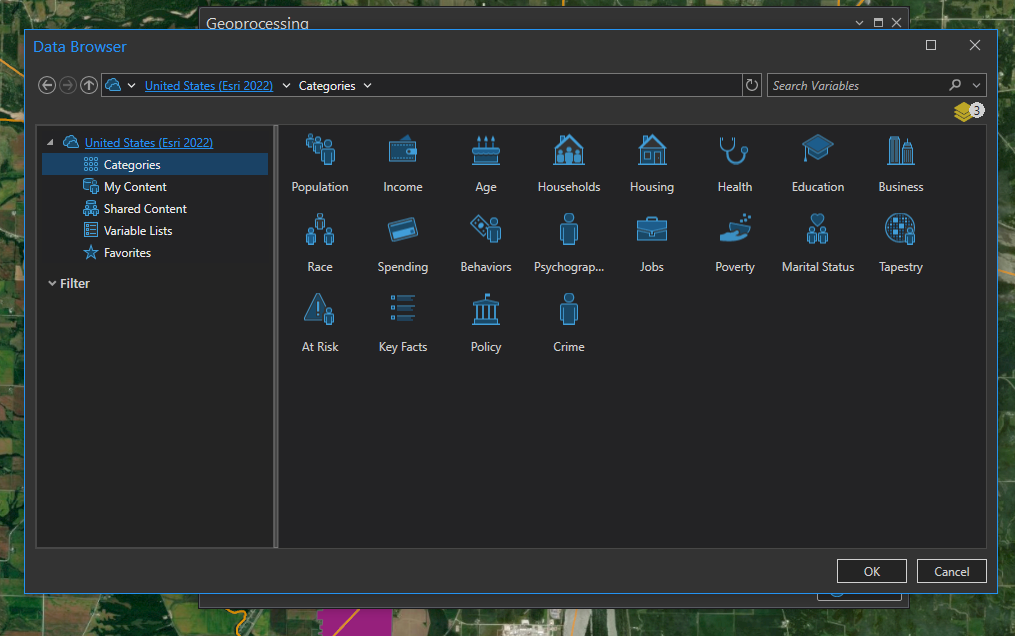1015x636 pixels.
Task: Click the Categories breadcrumb text
Action: 327,85
